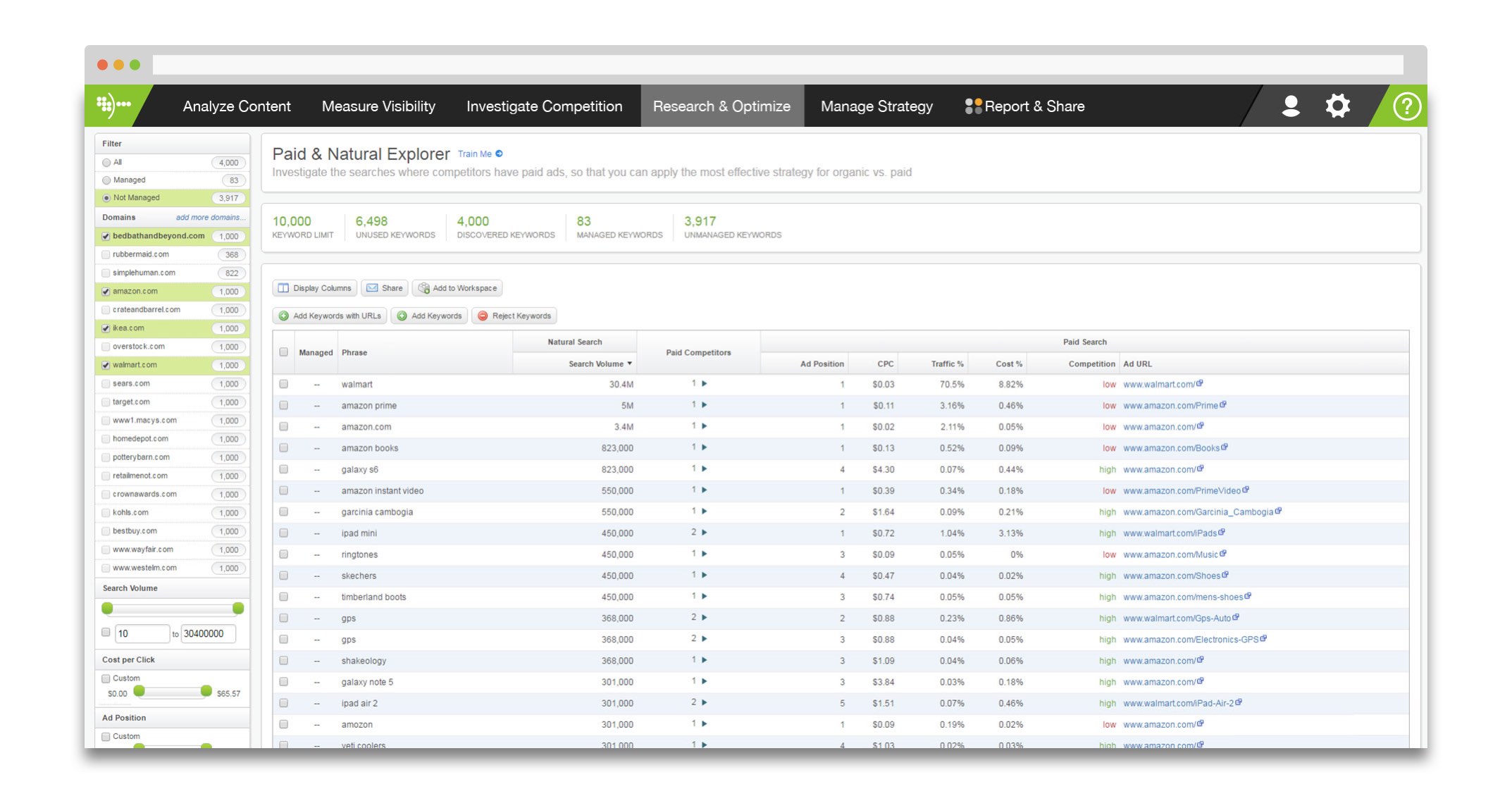Open the Manage Strategy menu
The width and height of the screenshot is (1512, 789).
click(876, 106)
